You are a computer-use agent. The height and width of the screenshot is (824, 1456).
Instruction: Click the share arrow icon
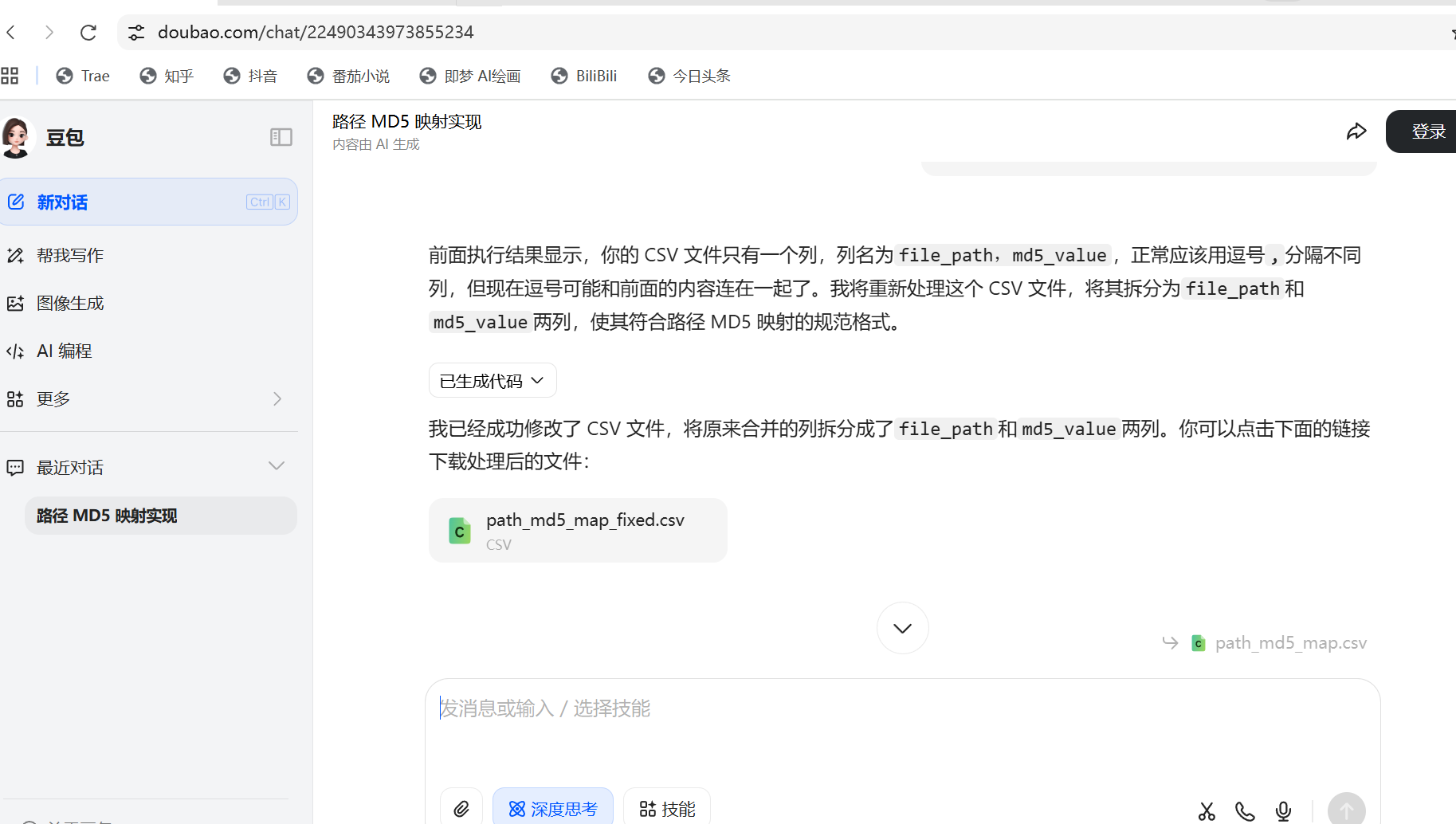(x=1356, y=131)
